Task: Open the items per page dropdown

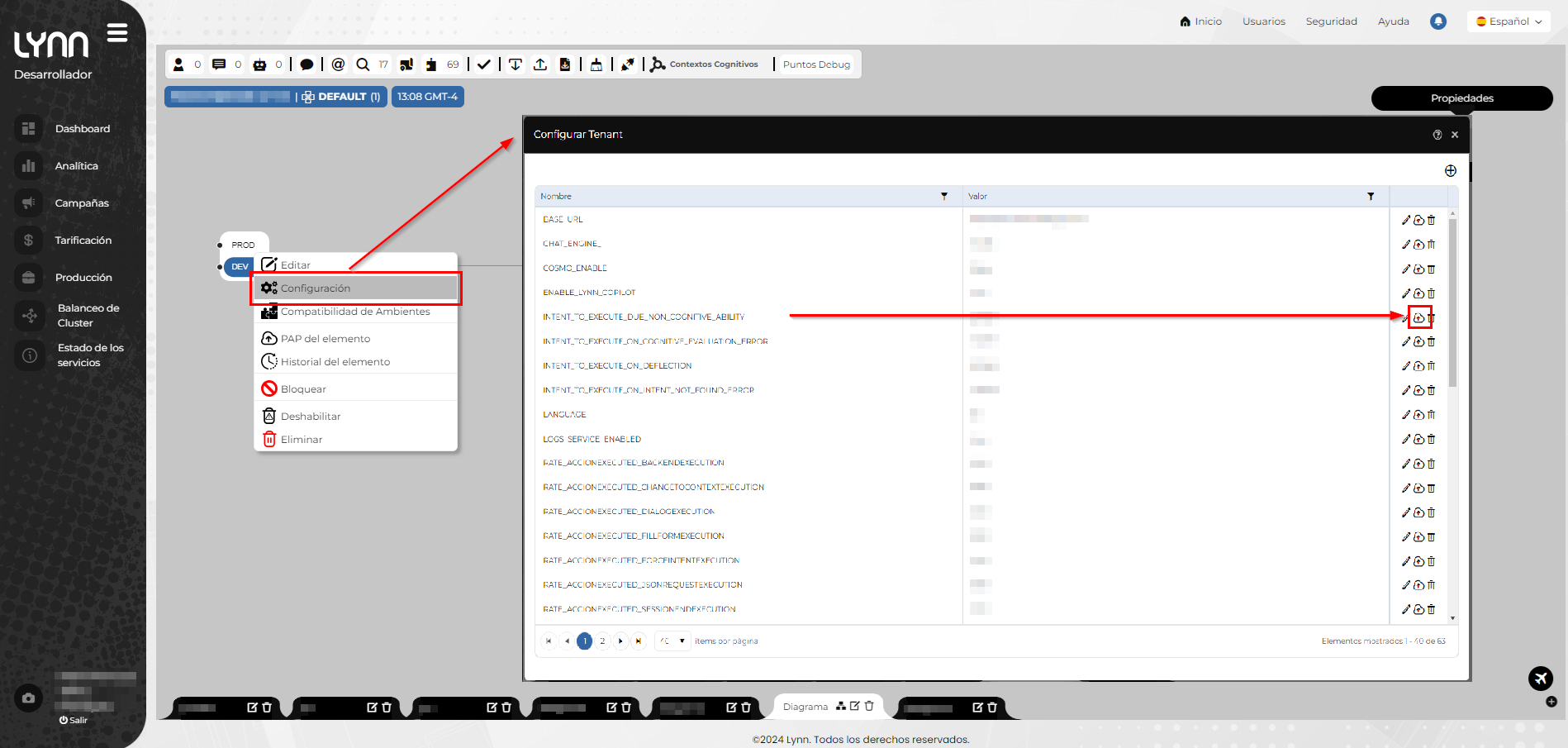Action: click(673, 641)
